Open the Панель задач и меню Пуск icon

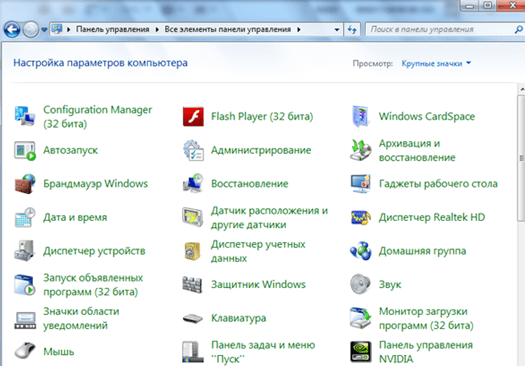(193, 352)
